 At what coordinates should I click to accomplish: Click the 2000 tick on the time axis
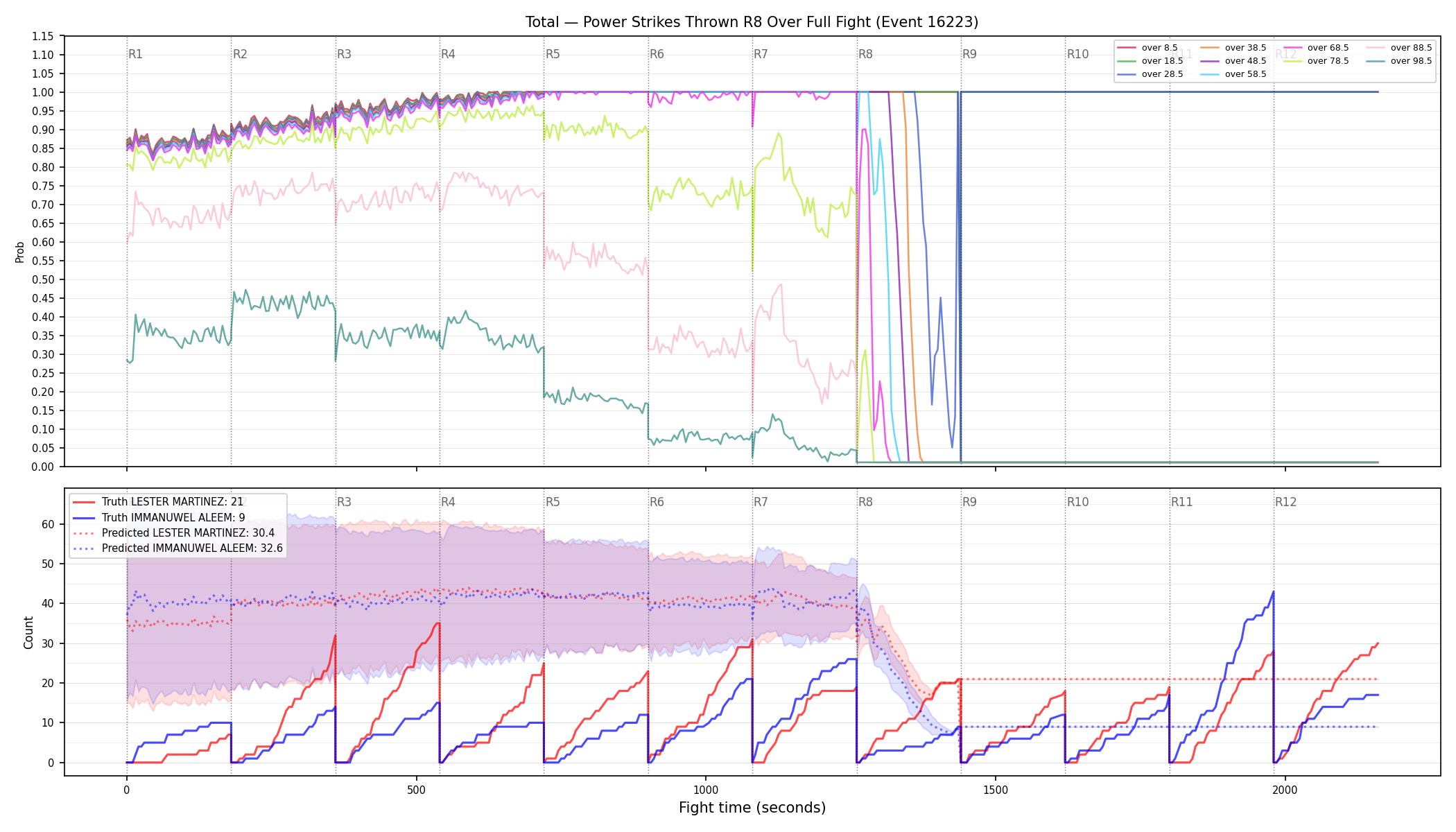point(1285,790)
